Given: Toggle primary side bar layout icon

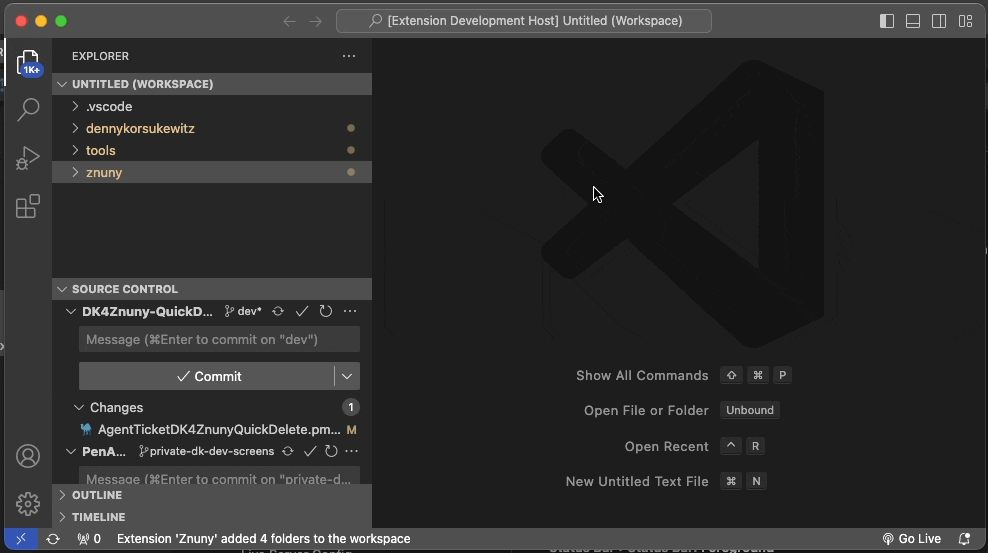Looking at the screenshot, I should 887,21.
